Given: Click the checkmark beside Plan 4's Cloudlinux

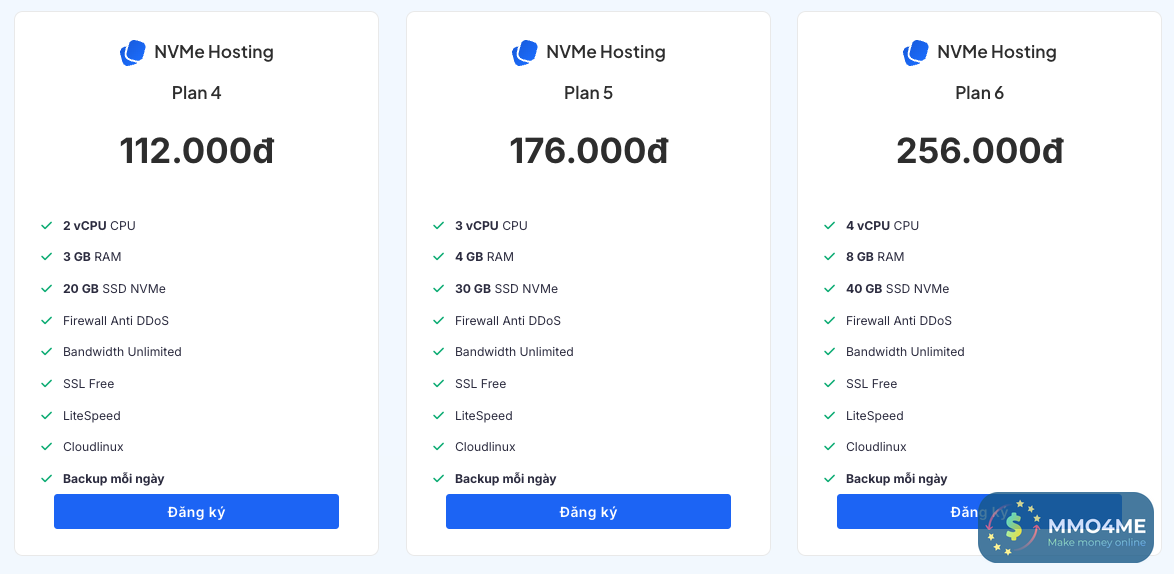Looking at the screenshot, I should [x=46, y=447].
